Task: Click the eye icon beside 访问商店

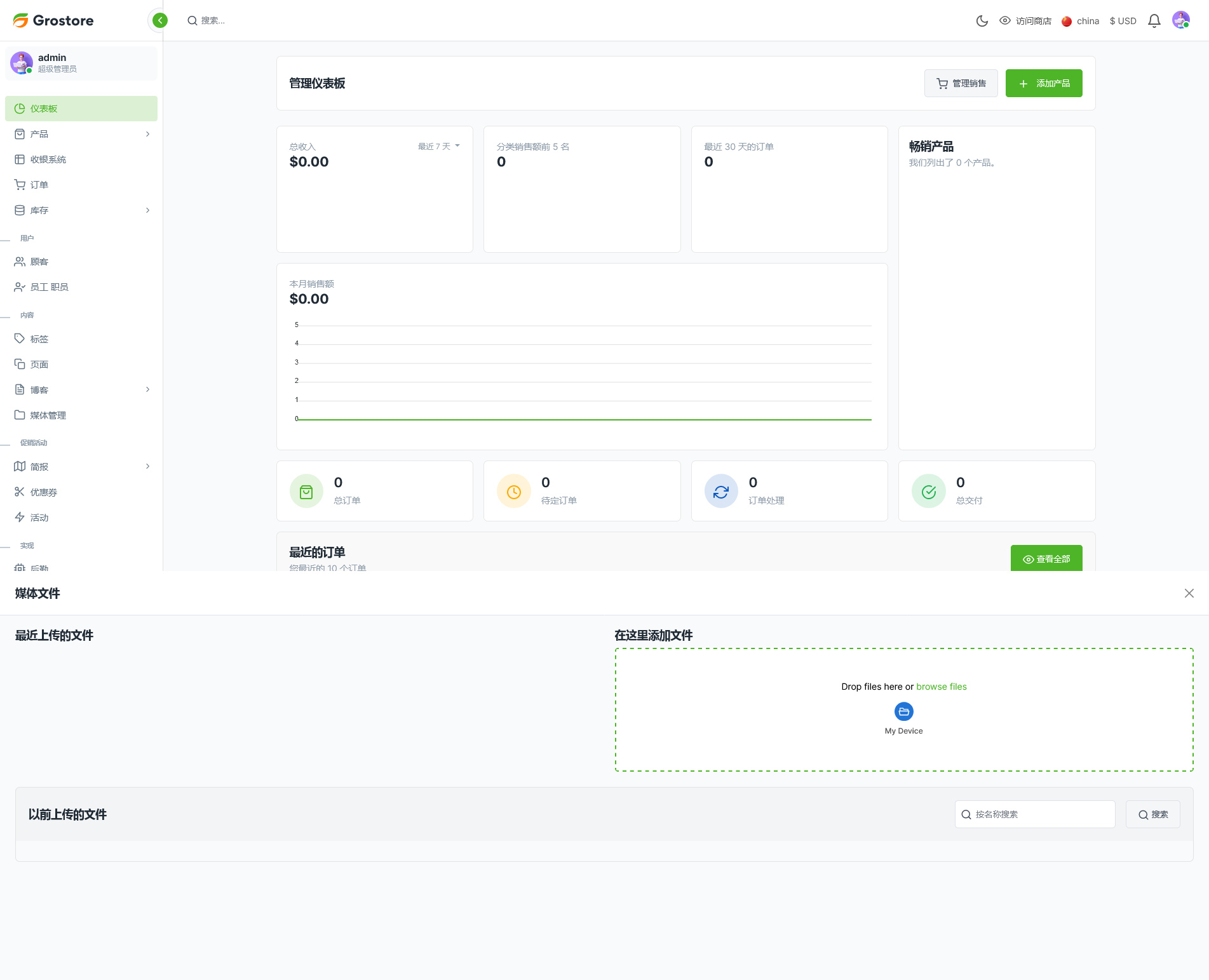Action: click(1005, 21)
